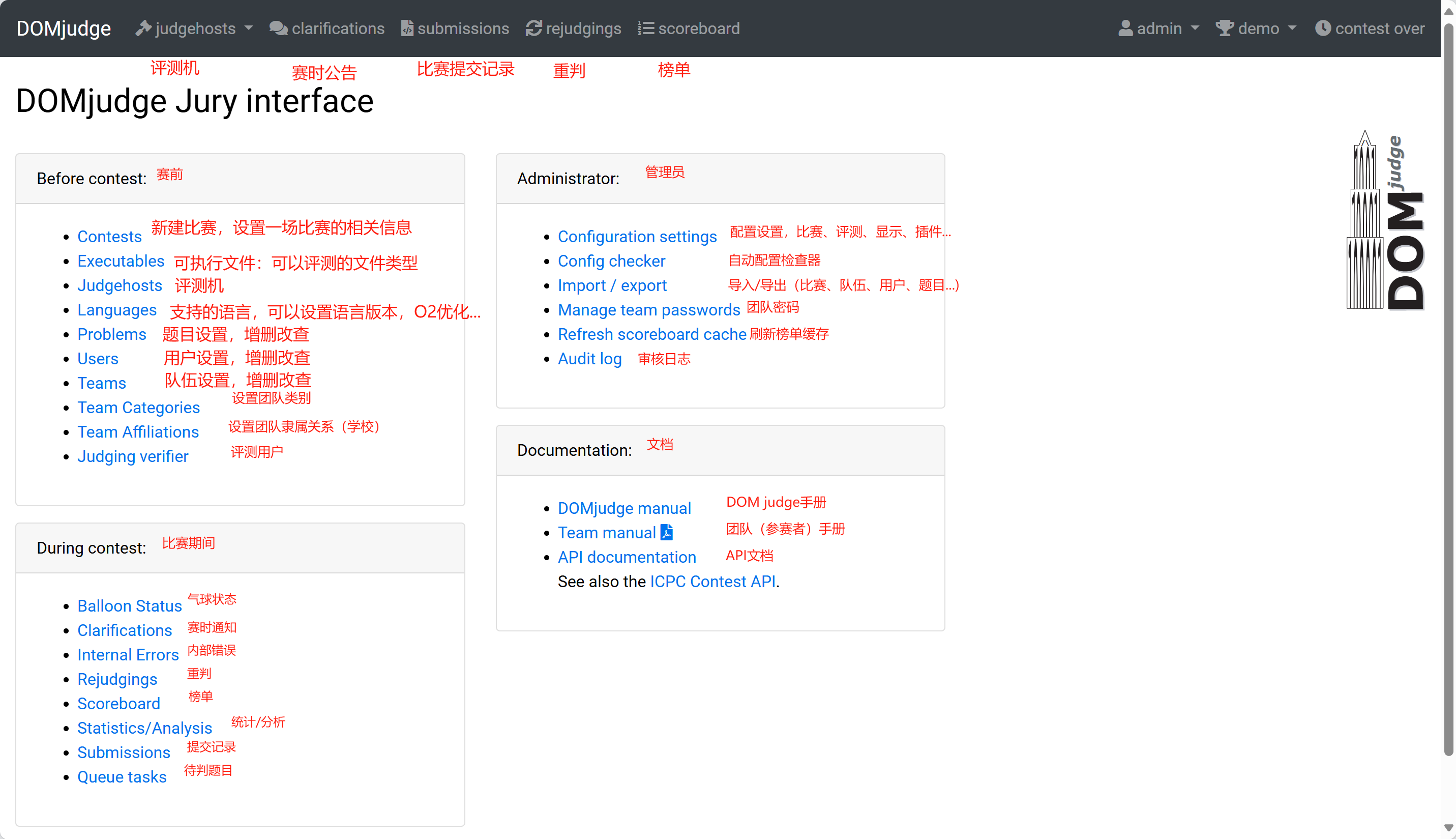The height and width of the screenshot is (839, 1456).
Task: Open the submissions nav item
Action: coord(463,28)
